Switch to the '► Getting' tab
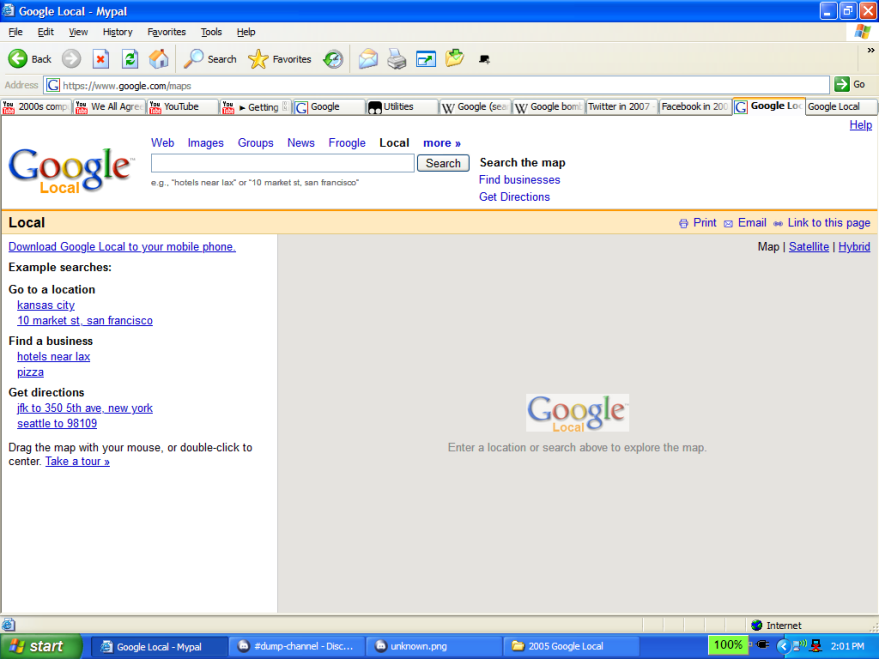The image size is (879, 659). click(256, 106)
